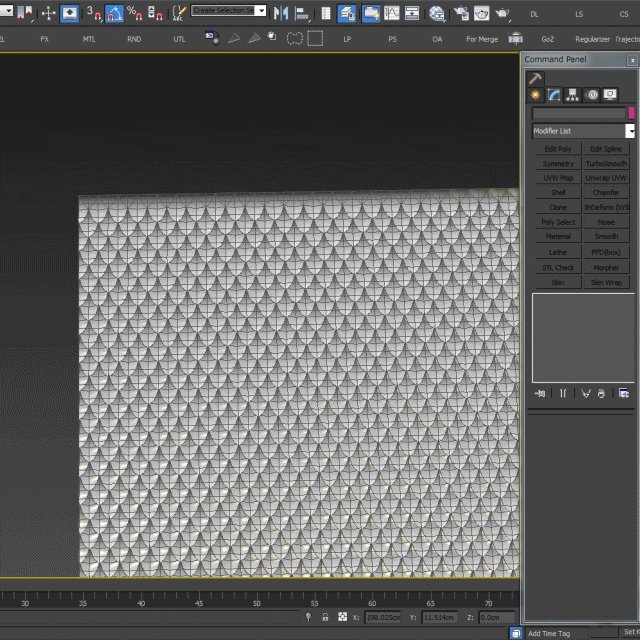This screenshot has width=640, height=640.
Task: Click the For Merge toolbar button
Action: [x=482, y=39]
